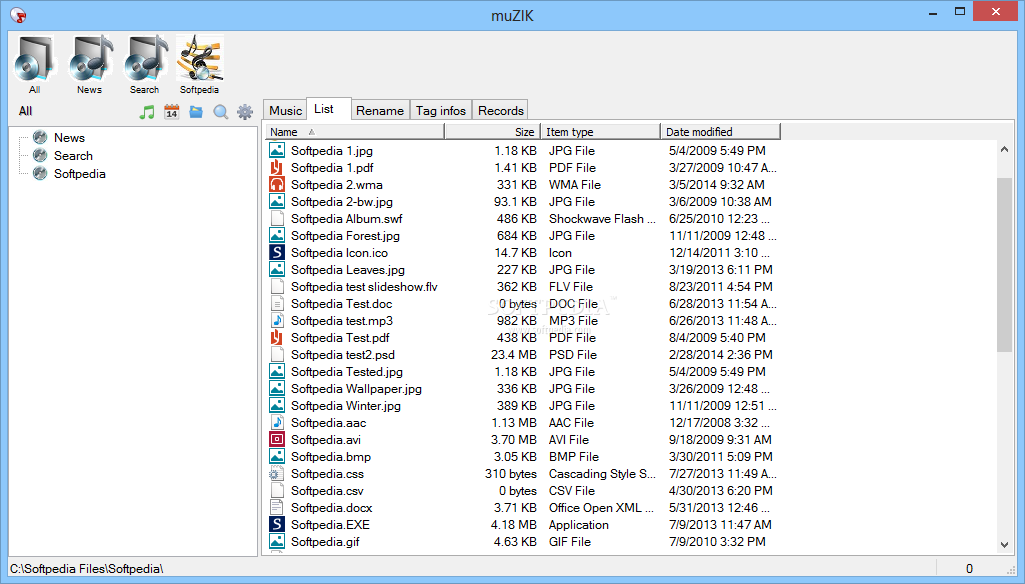Viewport: 1025px width, 584px height.
Task: Select file Softpedia test slideshow.flv
Action: click(364, 286)
